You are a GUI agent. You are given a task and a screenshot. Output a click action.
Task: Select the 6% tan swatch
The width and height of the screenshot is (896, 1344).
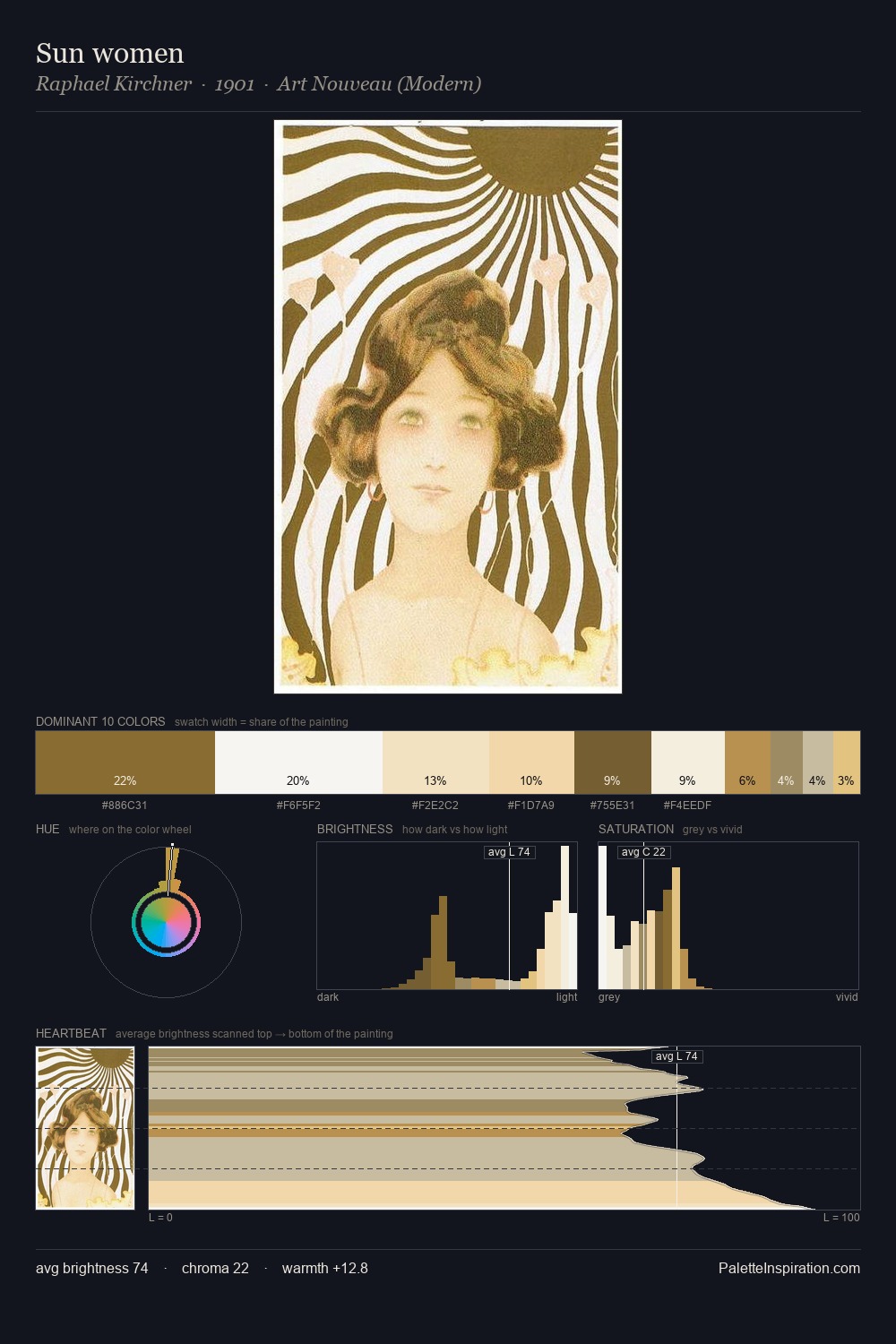747,762
